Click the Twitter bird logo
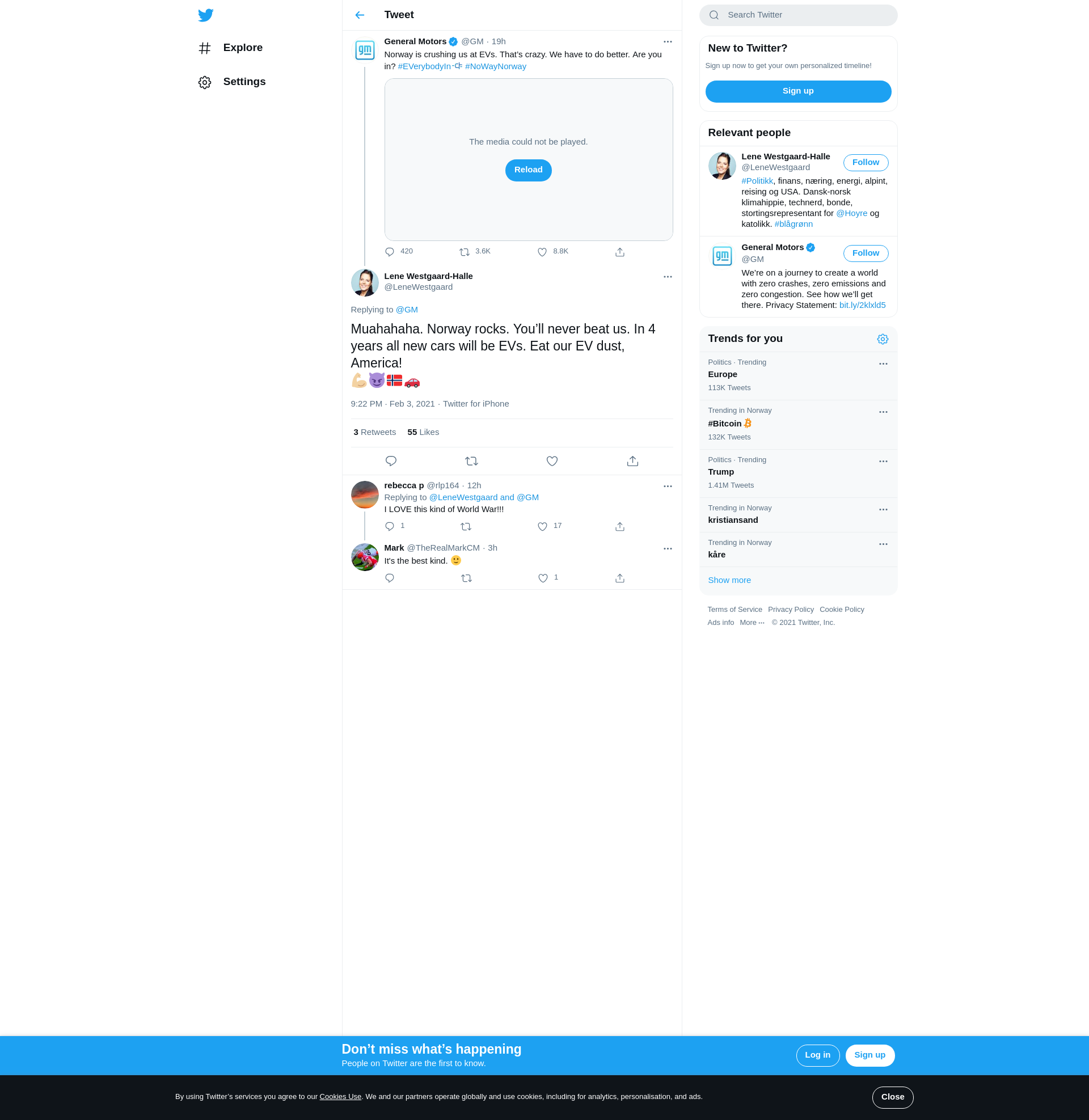Image resolution: width=1089 pixels, height=1120 pixels. [205, 15]
